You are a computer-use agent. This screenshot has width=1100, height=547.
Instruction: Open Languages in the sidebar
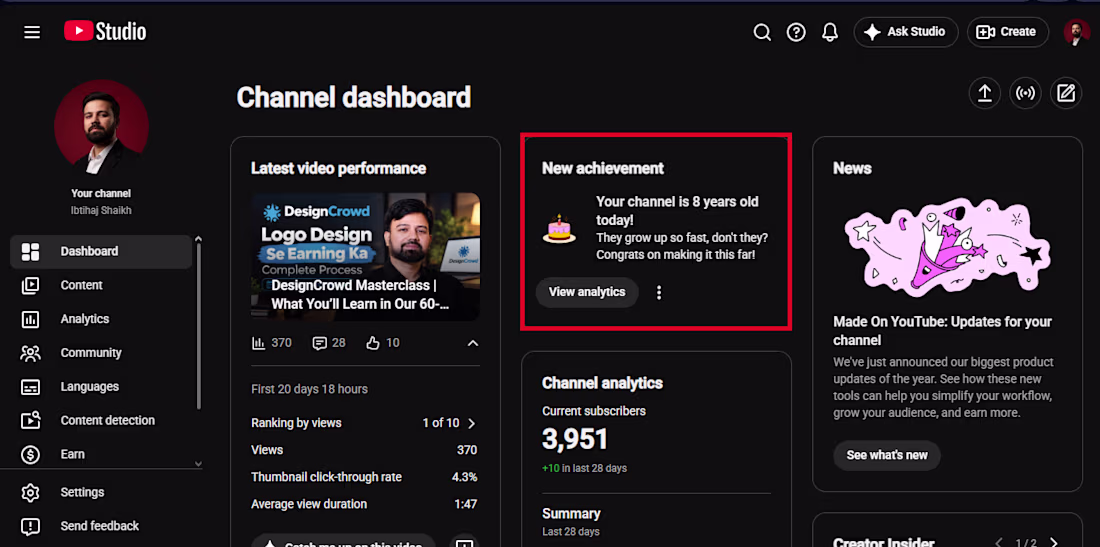(101, 386)
